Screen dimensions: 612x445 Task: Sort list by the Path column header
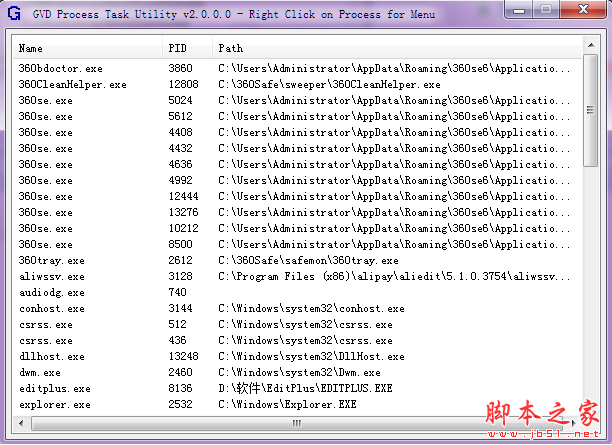tap(397, 48)
